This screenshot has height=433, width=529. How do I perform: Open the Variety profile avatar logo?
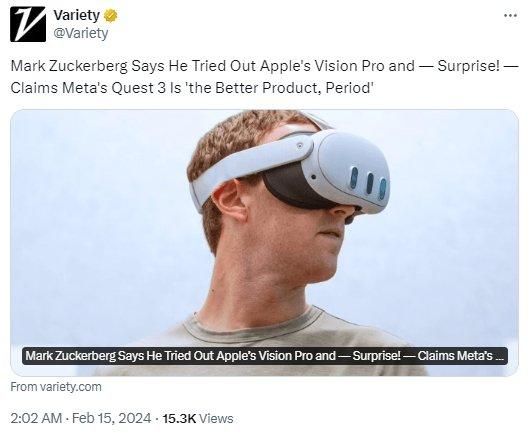pos(28,24)
